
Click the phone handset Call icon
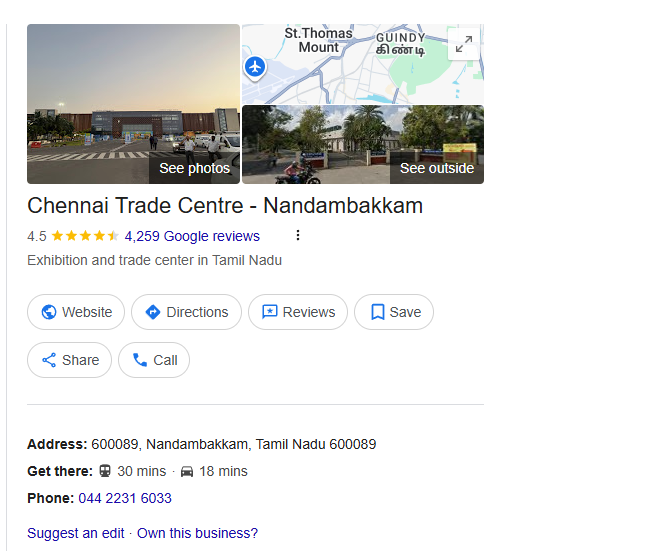click(140, 360)
